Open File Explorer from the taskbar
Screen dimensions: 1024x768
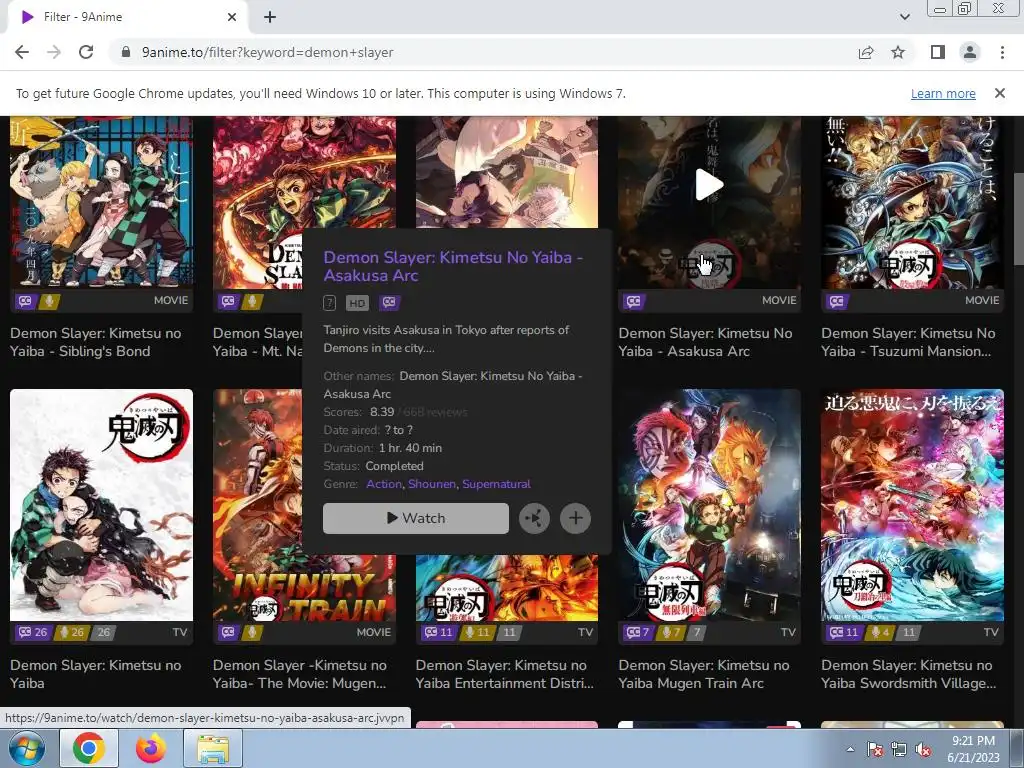point(213,748)
